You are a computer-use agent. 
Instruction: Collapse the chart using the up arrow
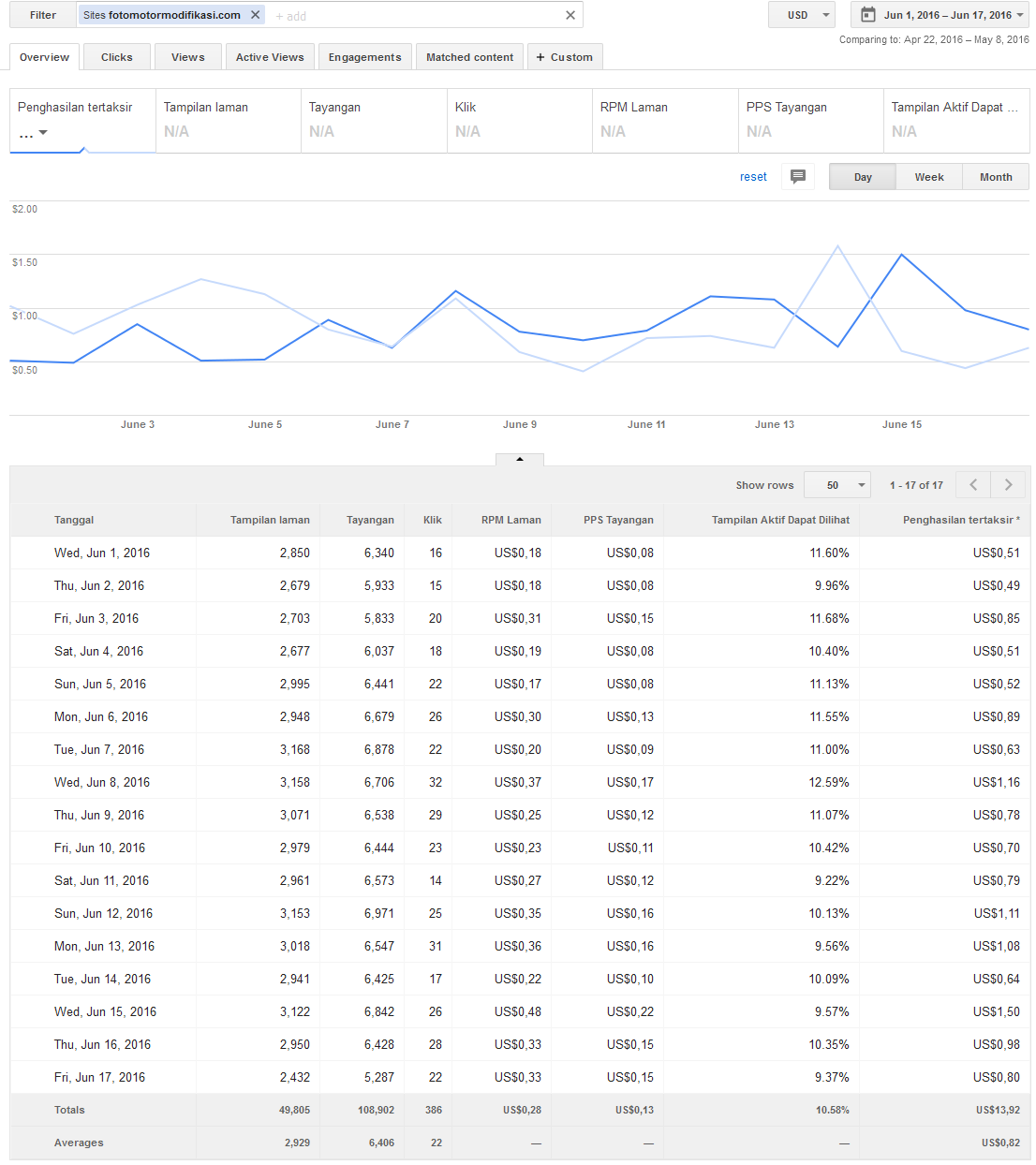pos(520,459)
